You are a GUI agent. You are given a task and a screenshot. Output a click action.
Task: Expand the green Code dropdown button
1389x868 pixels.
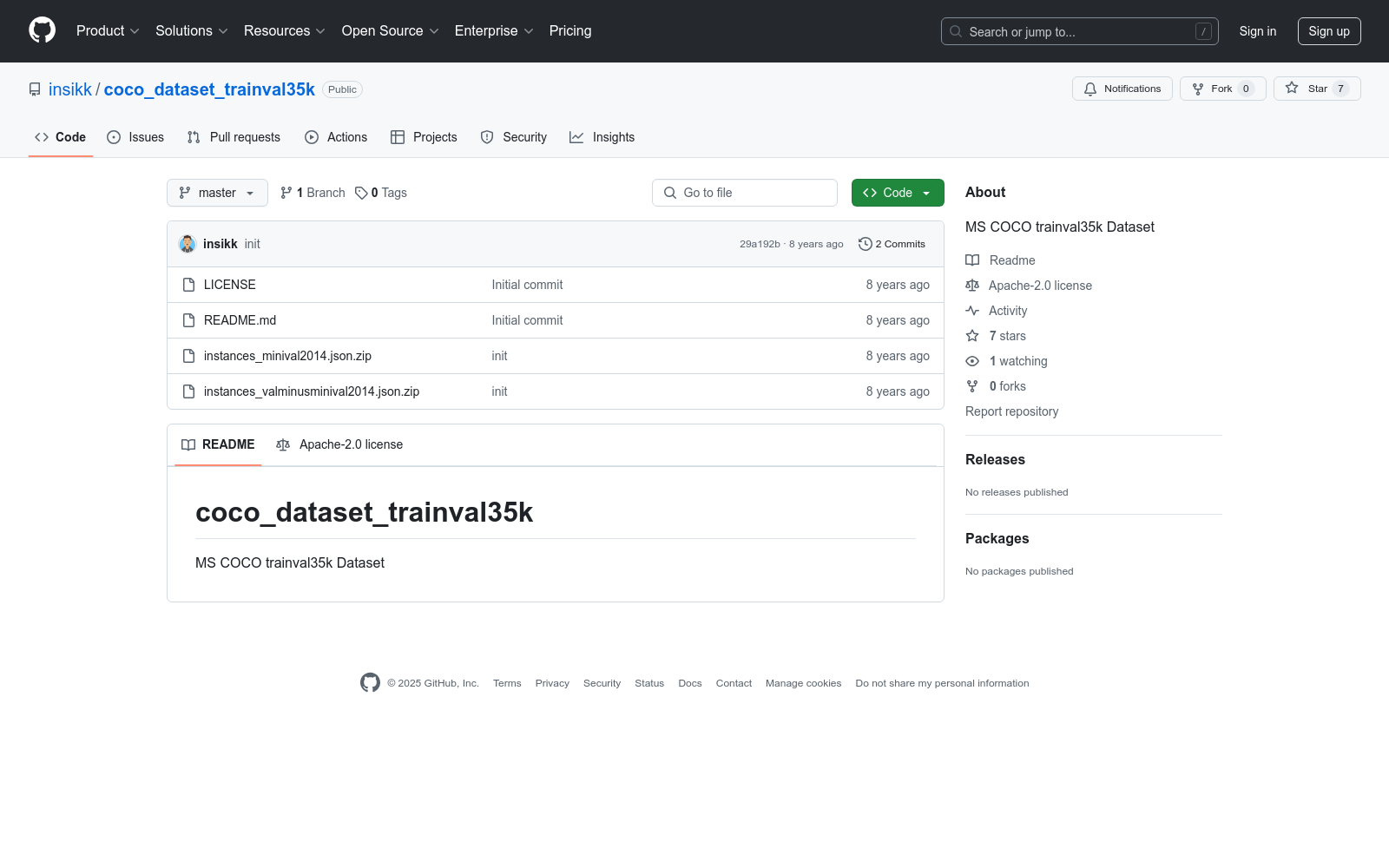click(898, 193)
